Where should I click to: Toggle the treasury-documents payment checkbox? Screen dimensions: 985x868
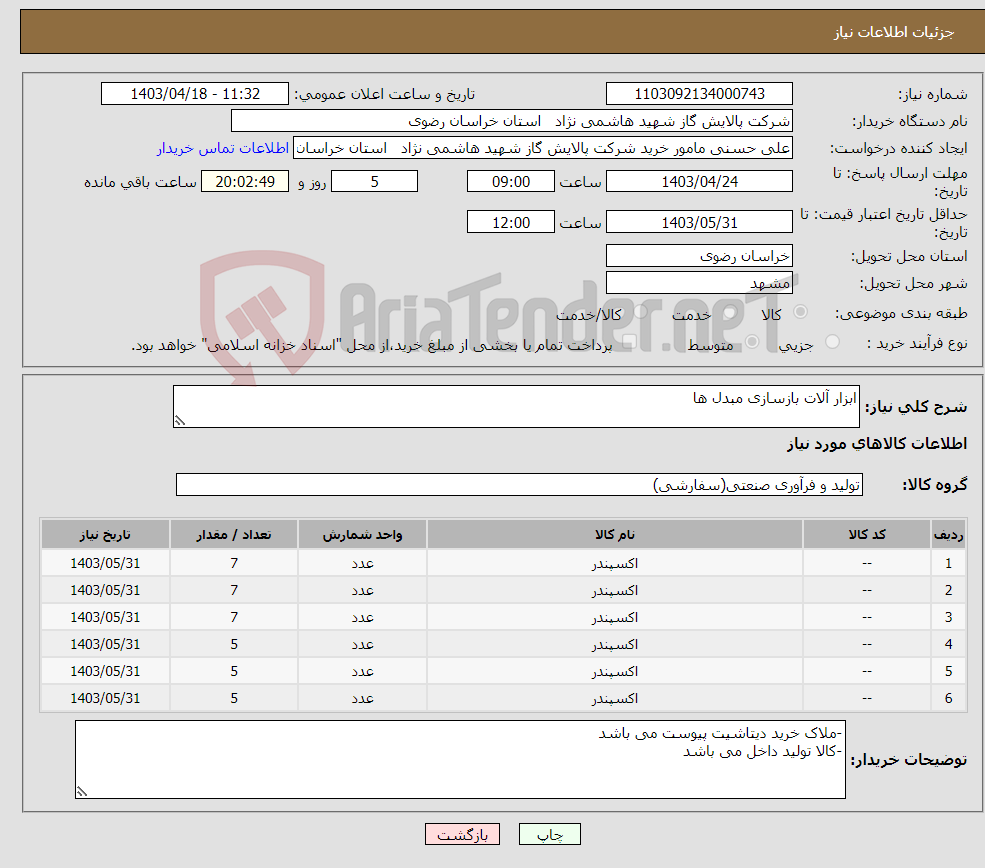pos(629,342)
